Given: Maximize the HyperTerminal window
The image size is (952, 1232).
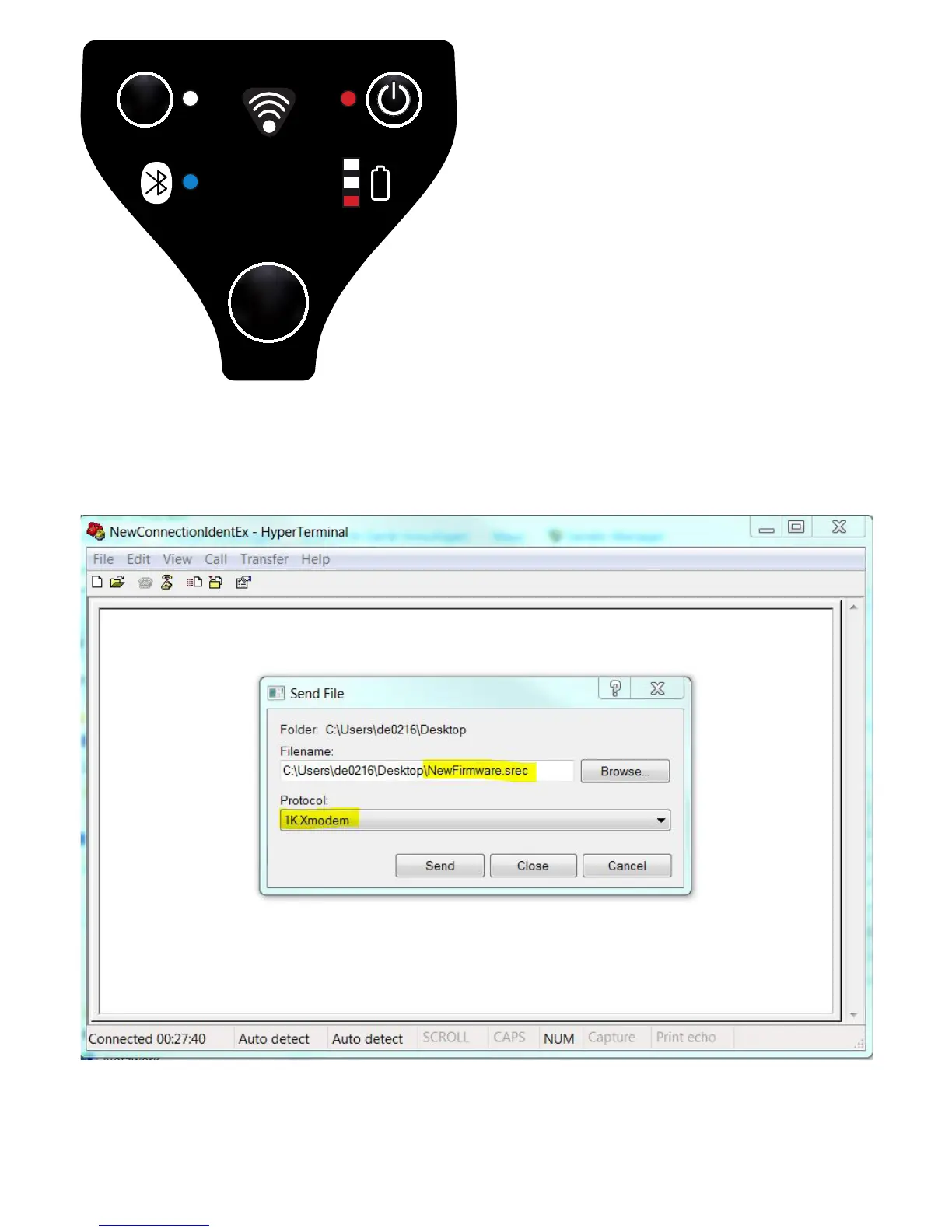Looking at the screenshot, I should pyautogui.click(x=796, y=527).
